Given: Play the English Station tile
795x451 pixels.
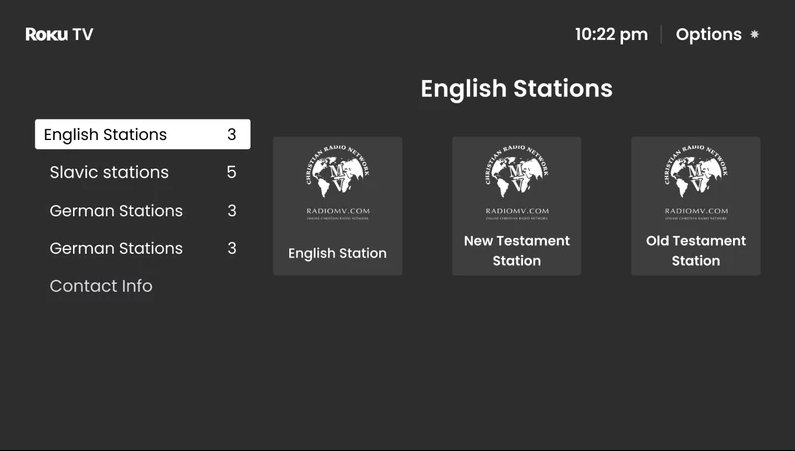Looking at the screenshot, I should tap(338, 206).
